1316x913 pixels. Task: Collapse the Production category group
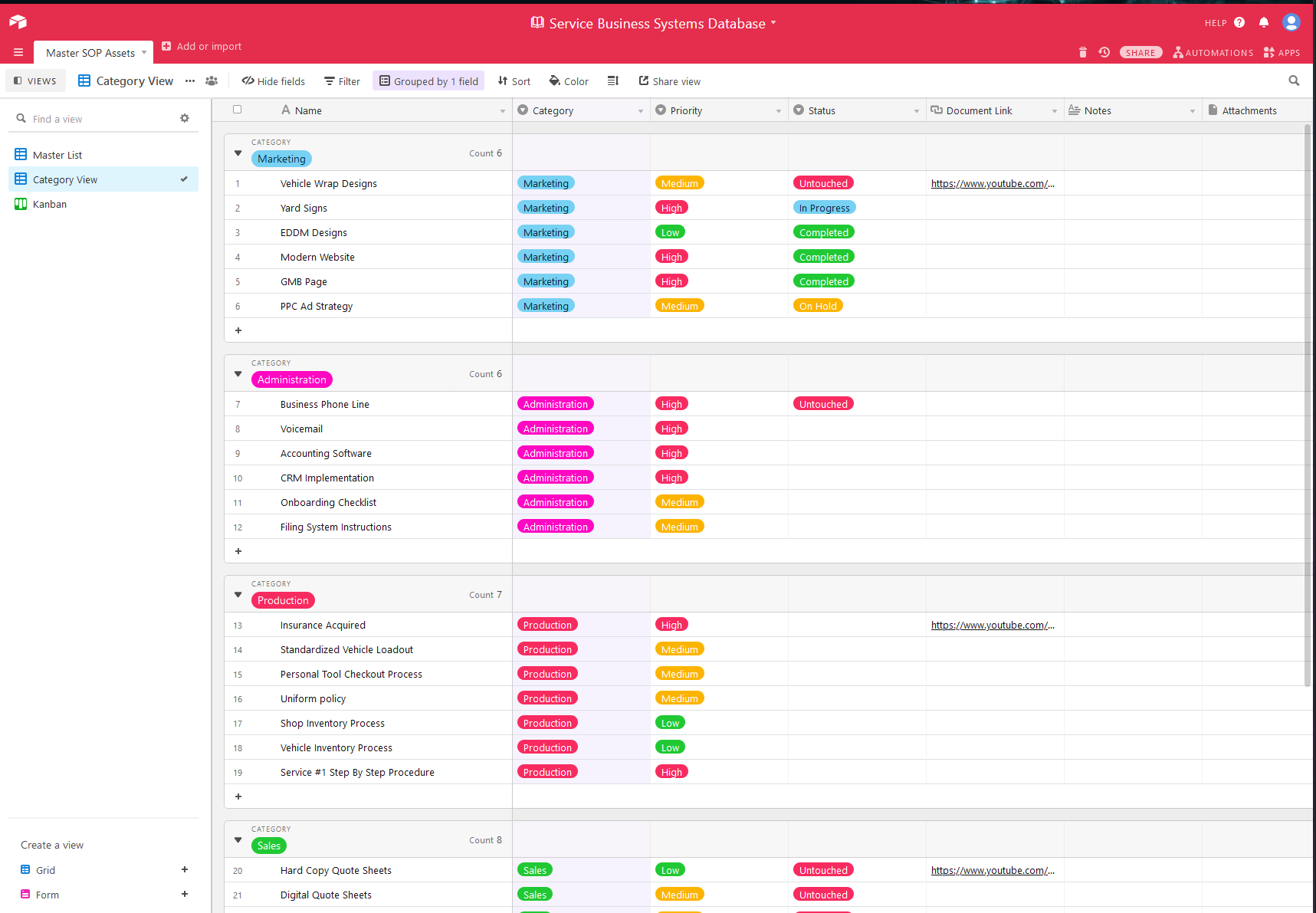(x=238, y=595)
